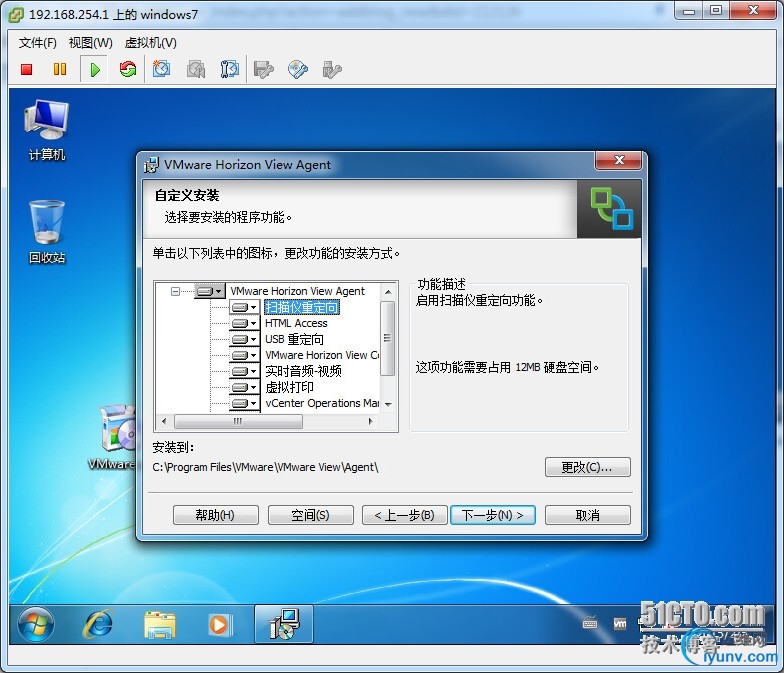Stop the VM with the red power-off icon
Screen dimensions: 784x673
coord(26,70)
